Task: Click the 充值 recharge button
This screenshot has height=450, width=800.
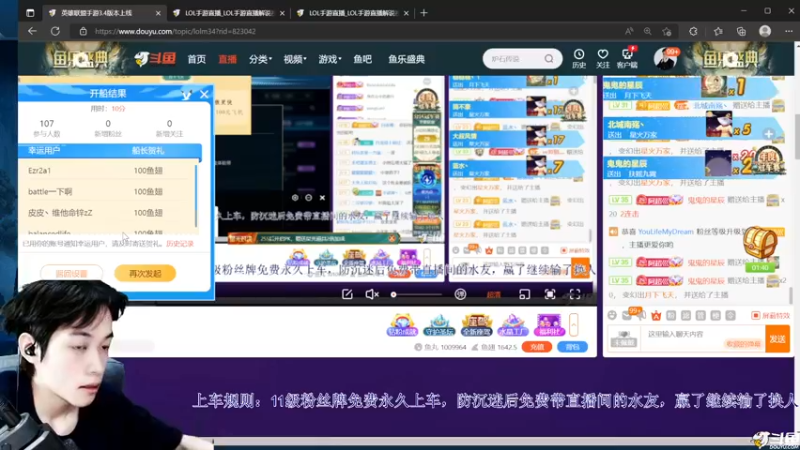Action: [x=537, y=347]
